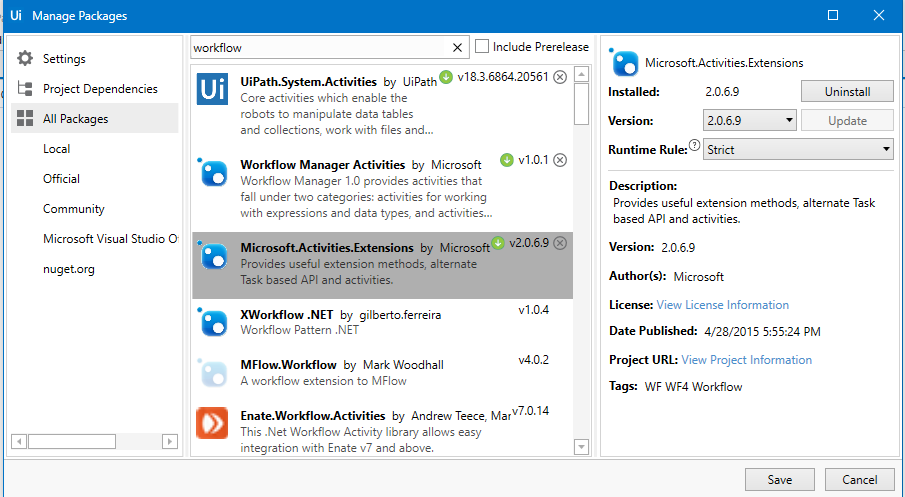905x497 pixels.
Task: Close the Manage Packages window
Action: [878, 16]
